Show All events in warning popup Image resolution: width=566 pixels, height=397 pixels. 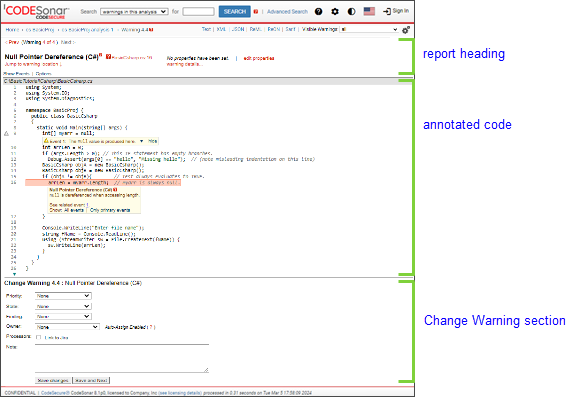tap(74, 210)
